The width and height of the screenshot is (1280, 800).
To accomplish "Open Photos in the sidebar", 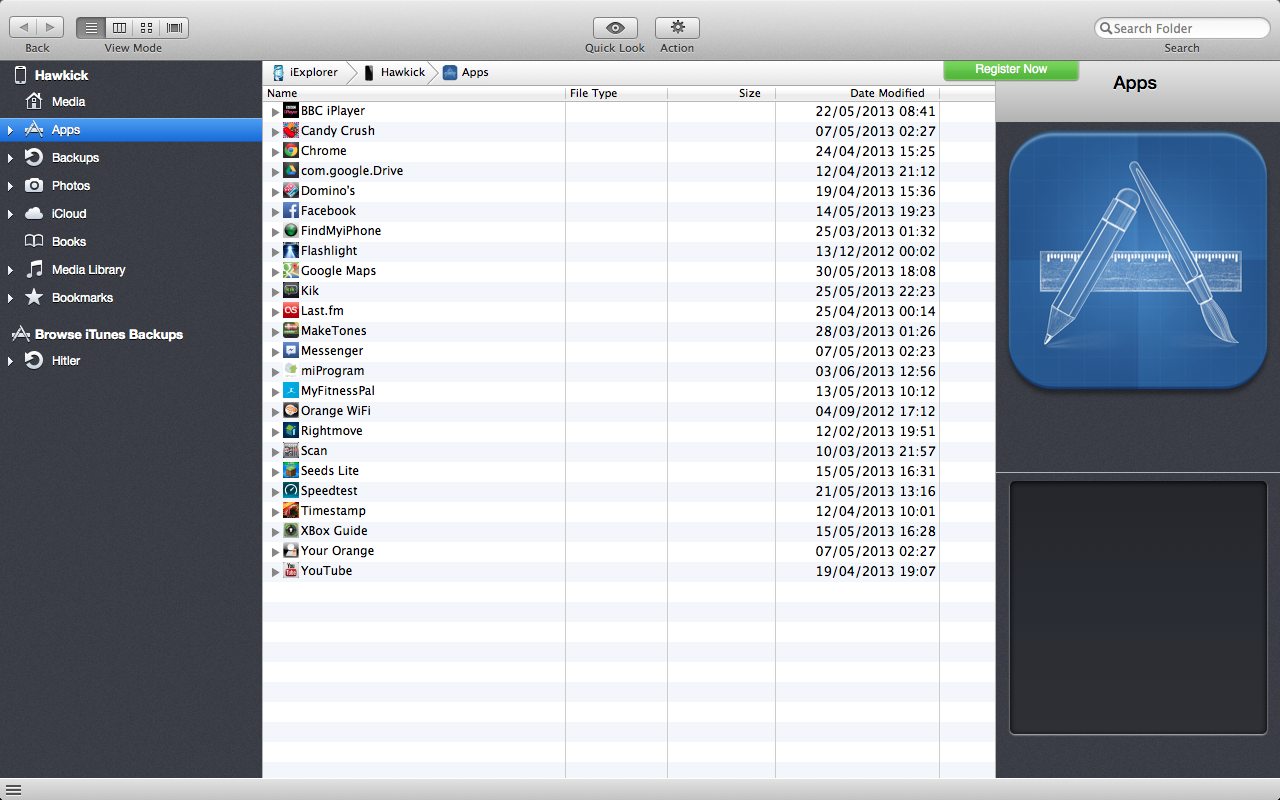I will pos(71,186).
